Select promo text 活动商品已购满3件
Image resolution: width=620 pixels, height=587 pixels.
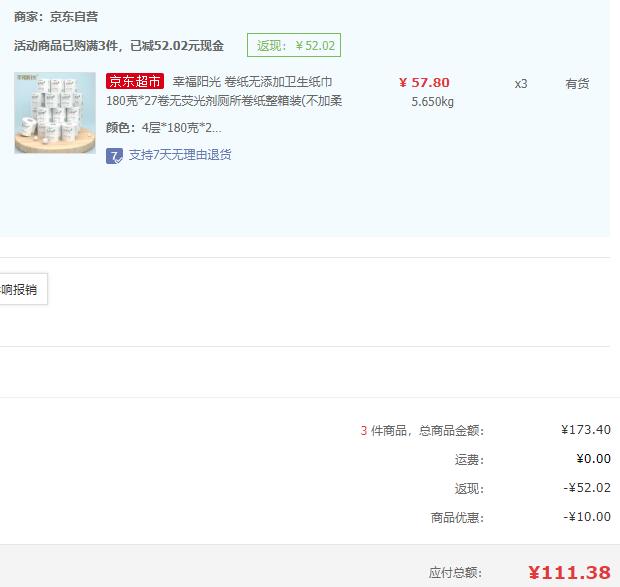pos(66,46)
